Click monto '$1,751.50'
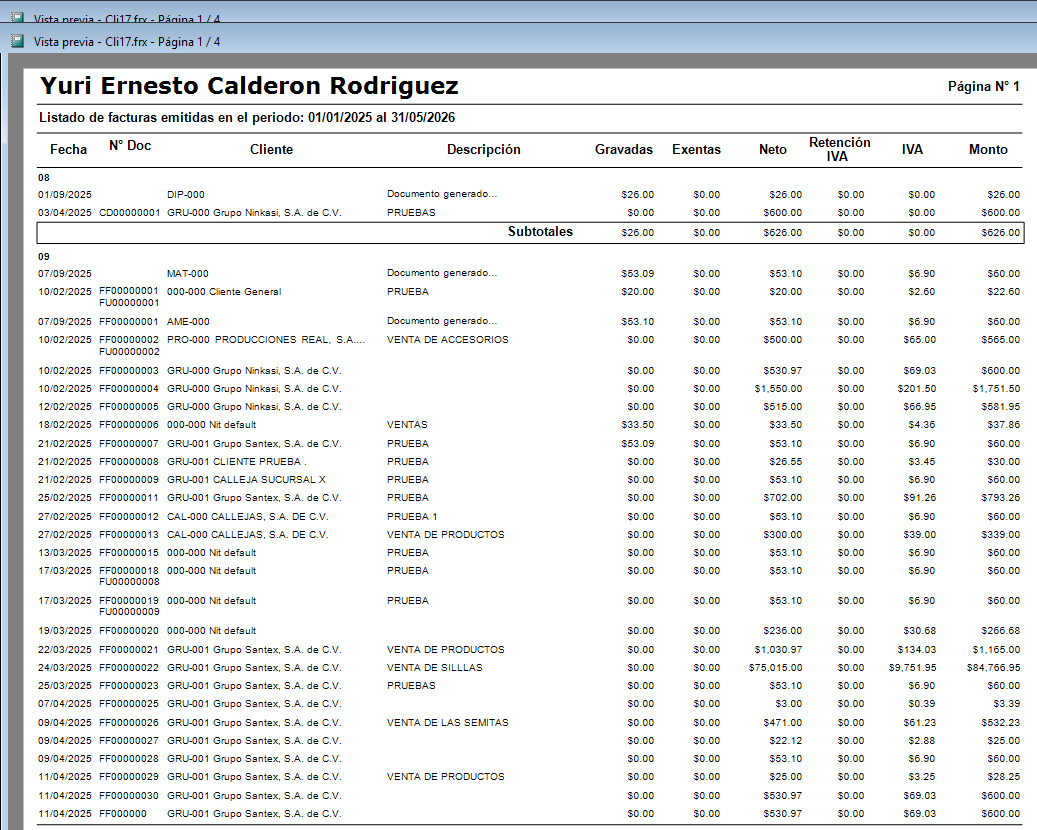 pos(996,389)
